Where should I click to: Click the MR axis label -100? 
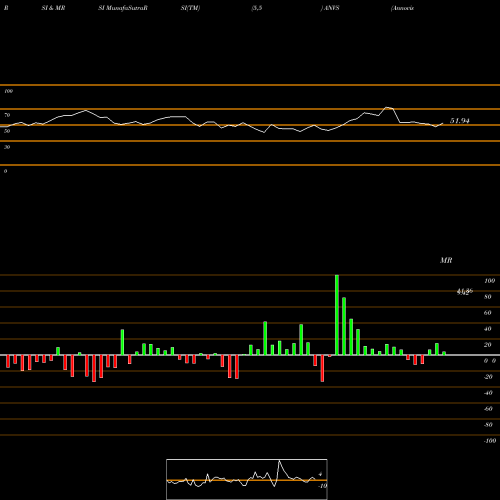pyautogui.click(x=489, y=441)
